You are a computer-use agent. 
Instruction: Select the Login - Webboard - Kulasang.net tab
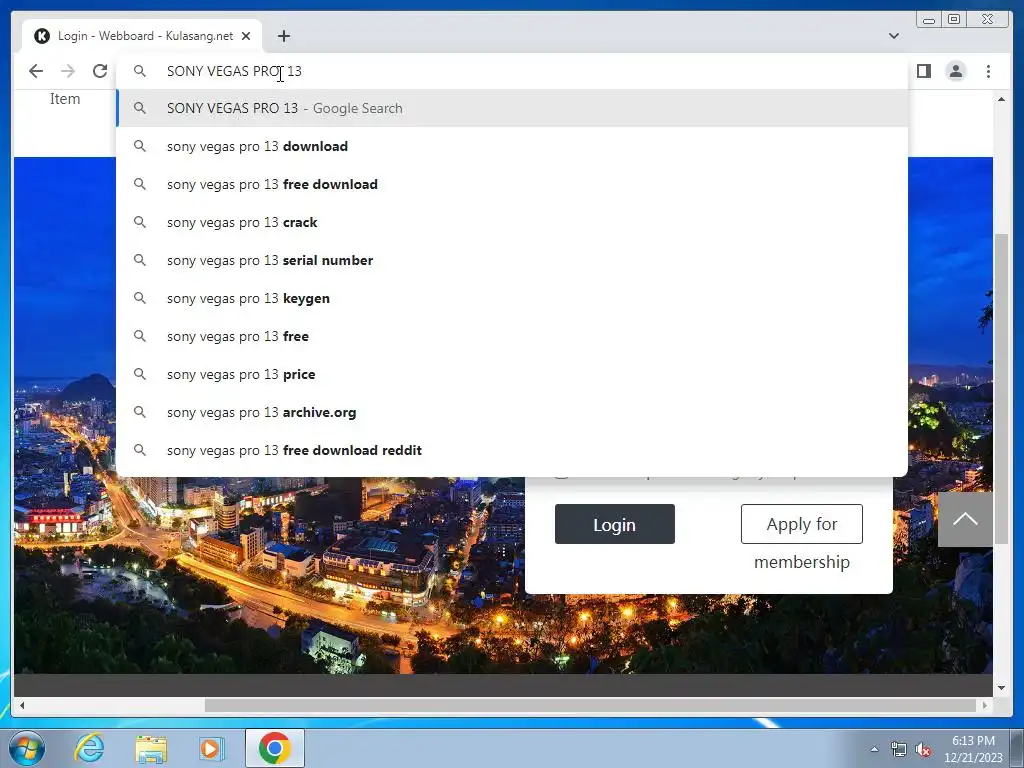pyautogui.click(x=142, y=36)
